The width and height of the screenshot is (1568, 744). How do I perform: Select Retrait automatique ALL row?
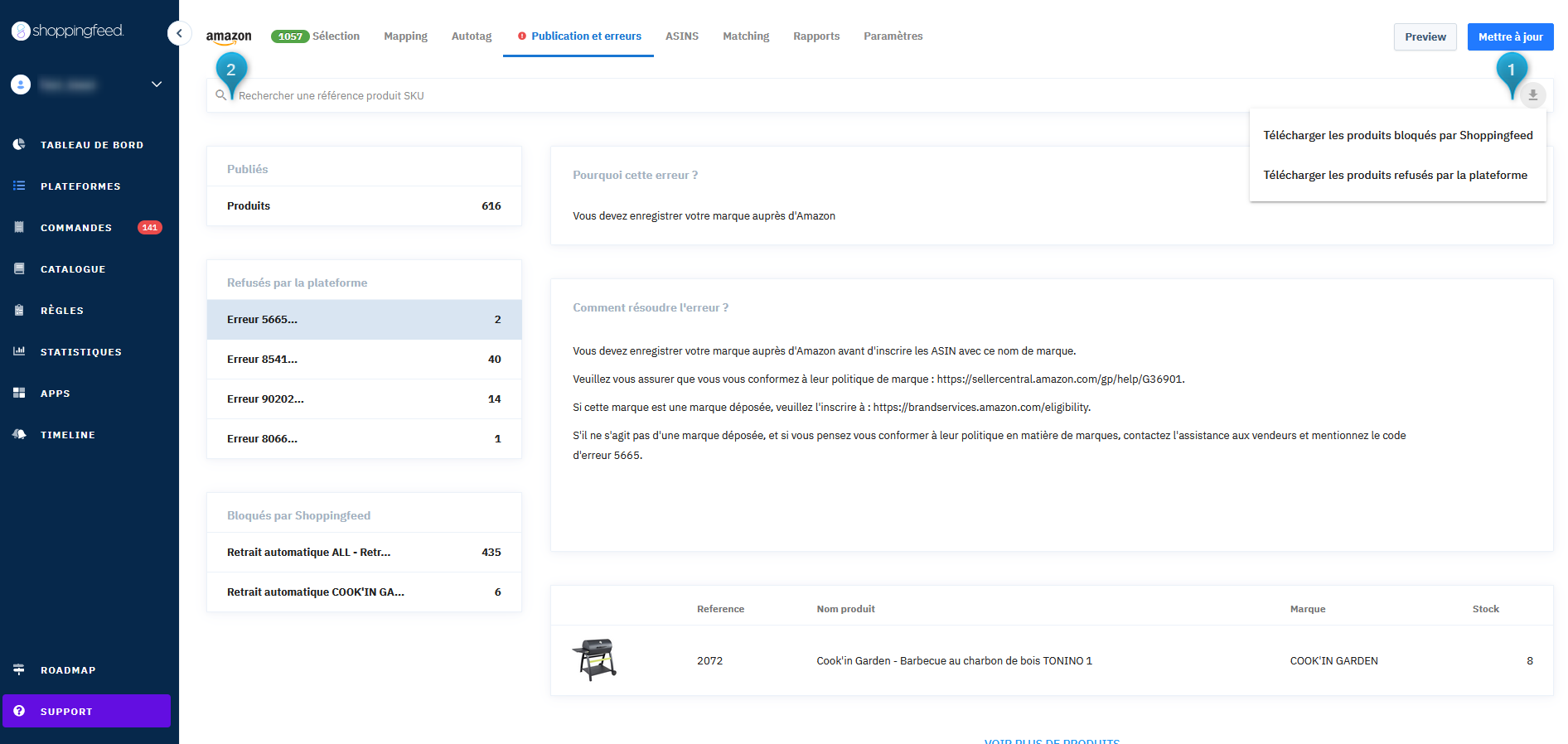(364, 552)
